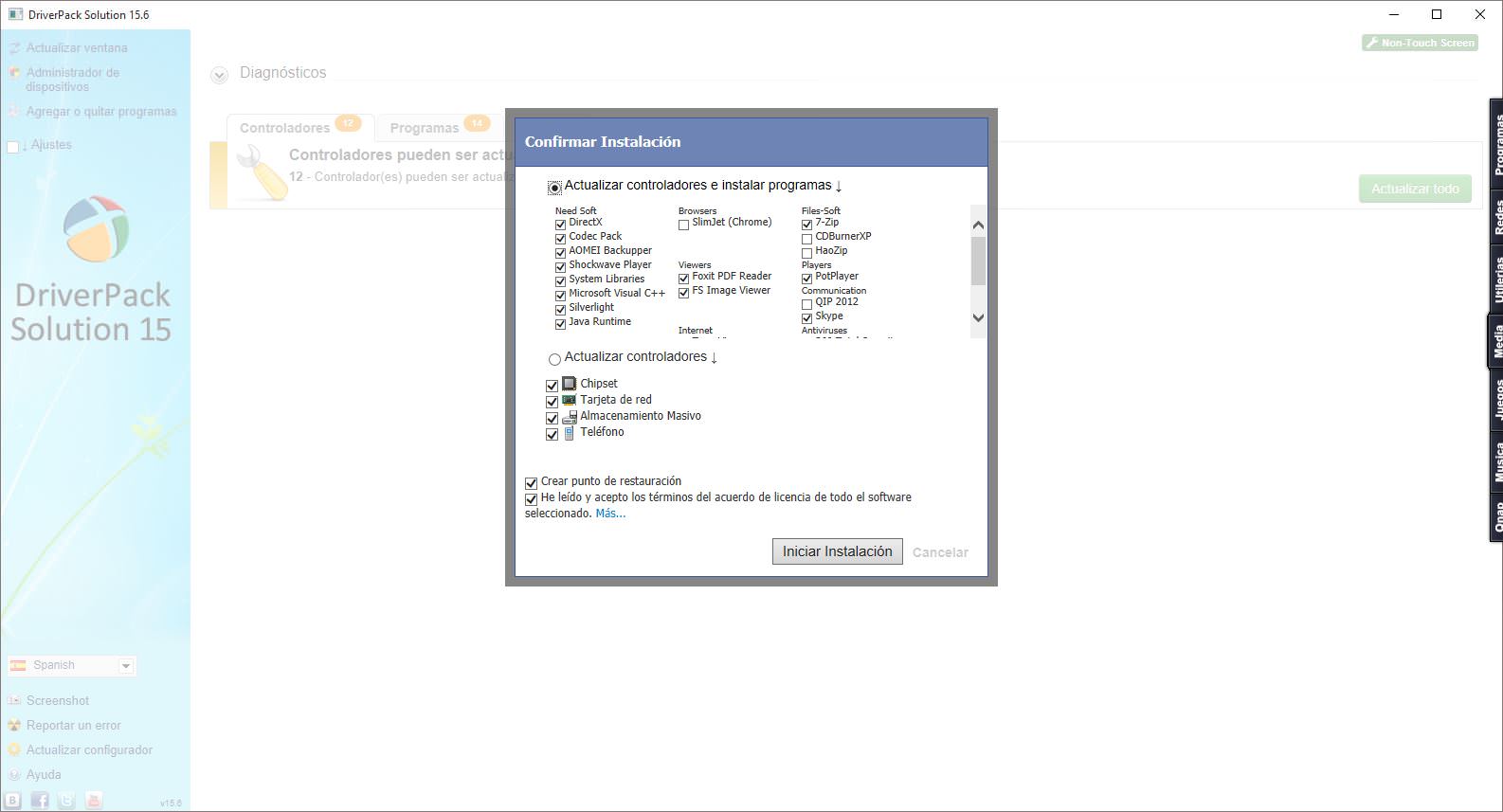
Task: Switch to the Programas tab
Action: (x=425, y=128)
